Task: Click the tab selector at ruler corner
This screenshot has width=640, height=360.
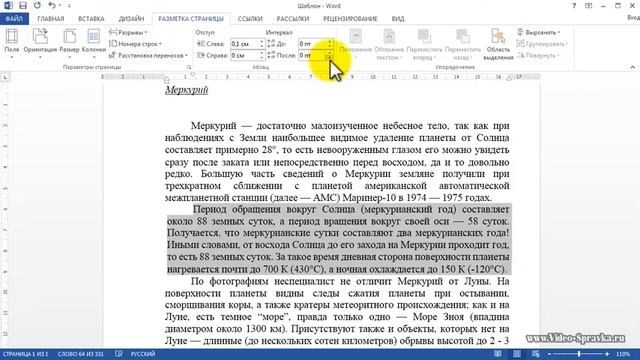Action: click(x=5, y=77)
